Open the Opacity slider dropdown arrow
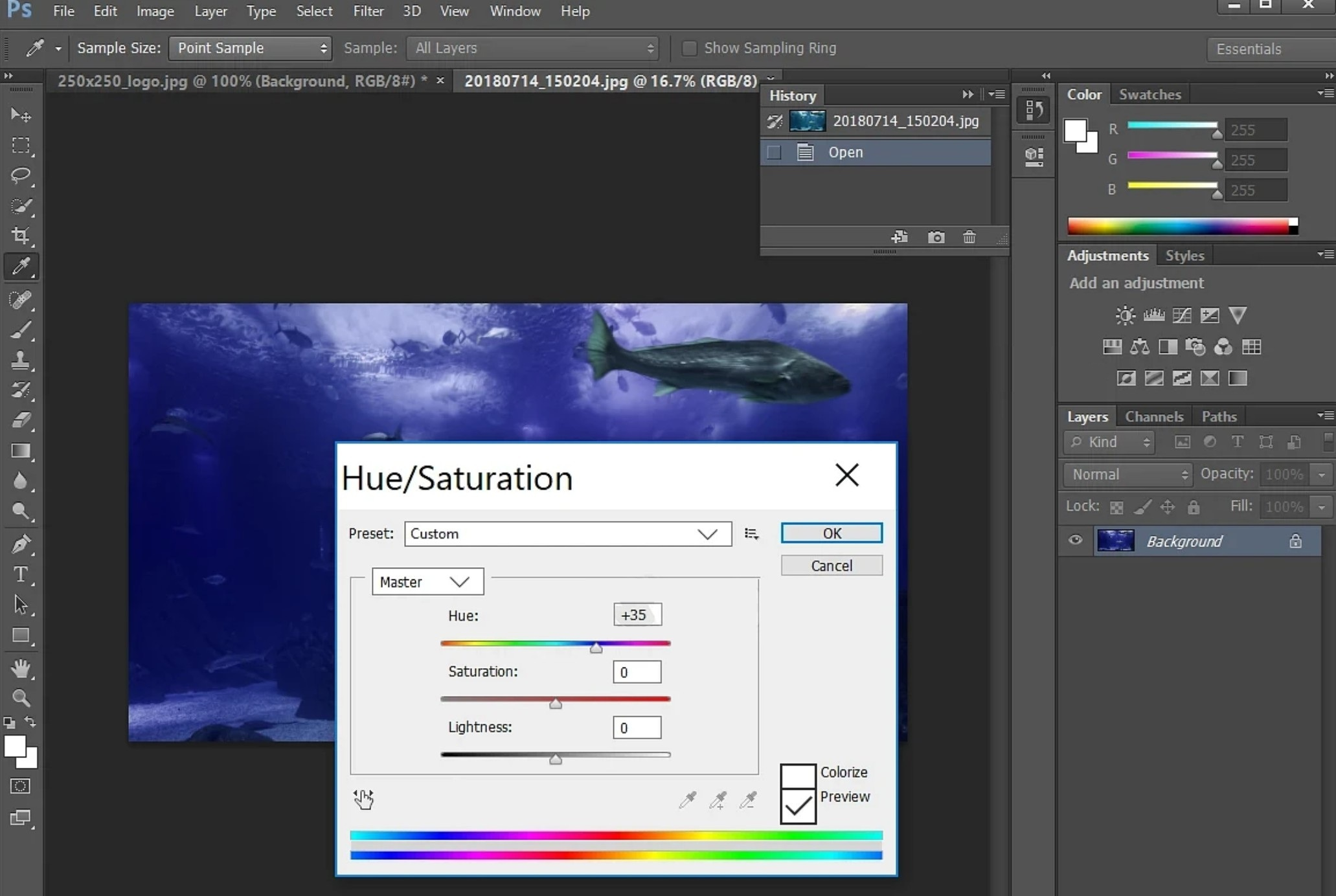Viewport: 1336px width, 896px height. 1322,475
